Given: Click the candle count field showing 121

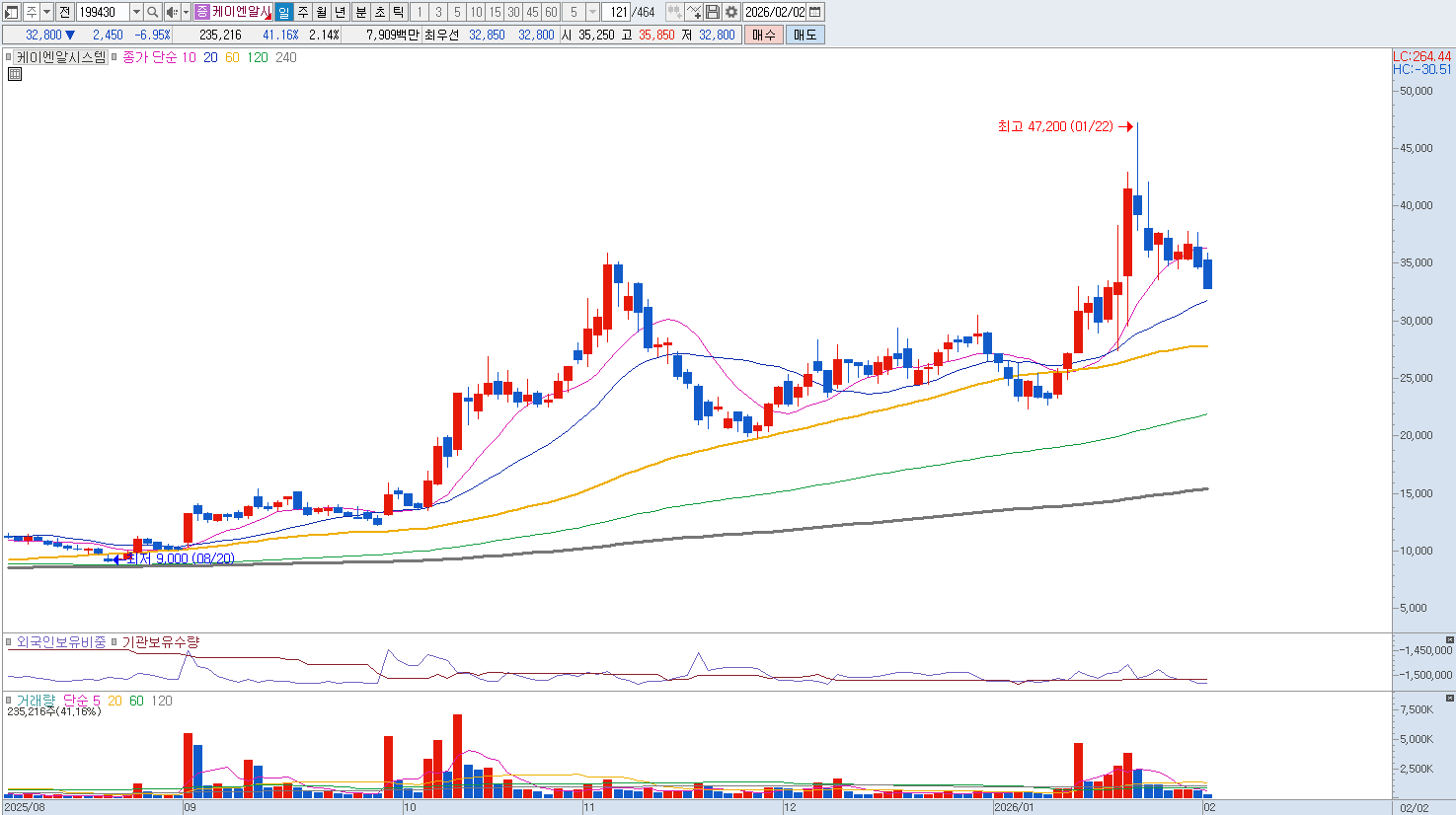Looking at the screenshot, I should (618, 12).
